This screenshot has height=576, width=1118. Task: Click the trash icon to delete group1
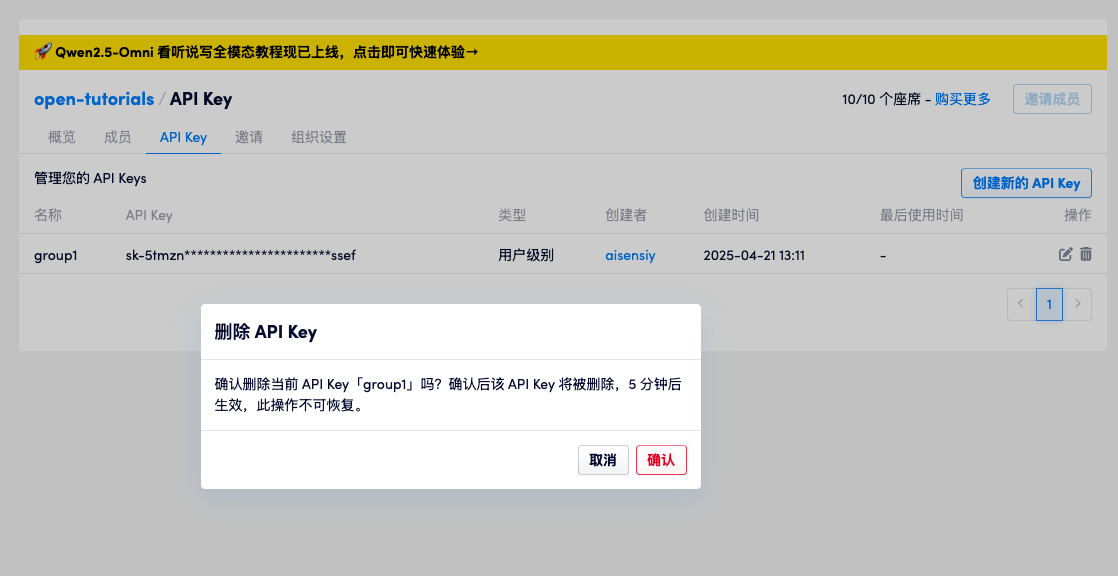(1086, 255)
